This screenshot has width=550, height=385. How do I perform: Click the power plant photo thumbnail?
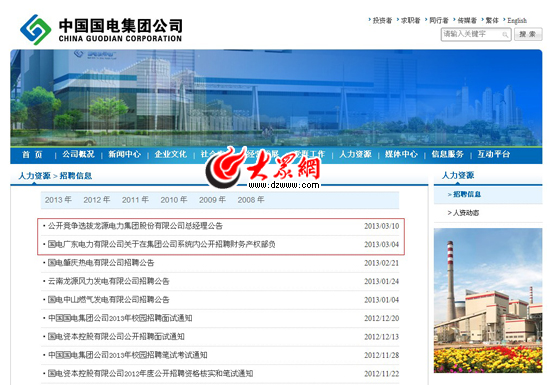click(488, 300)
